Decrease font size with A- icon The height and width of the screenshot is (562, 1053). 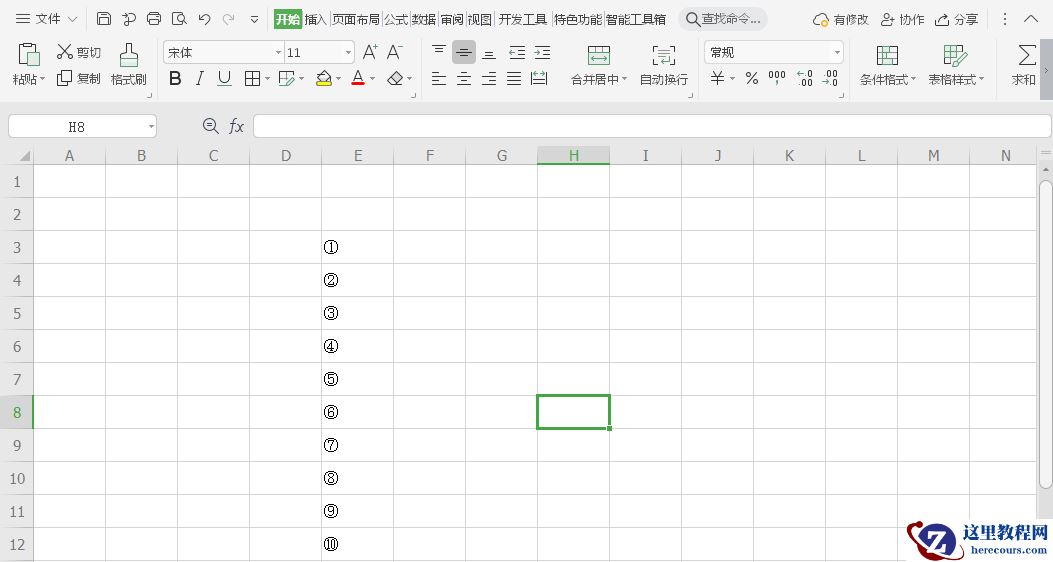[395, 52]
